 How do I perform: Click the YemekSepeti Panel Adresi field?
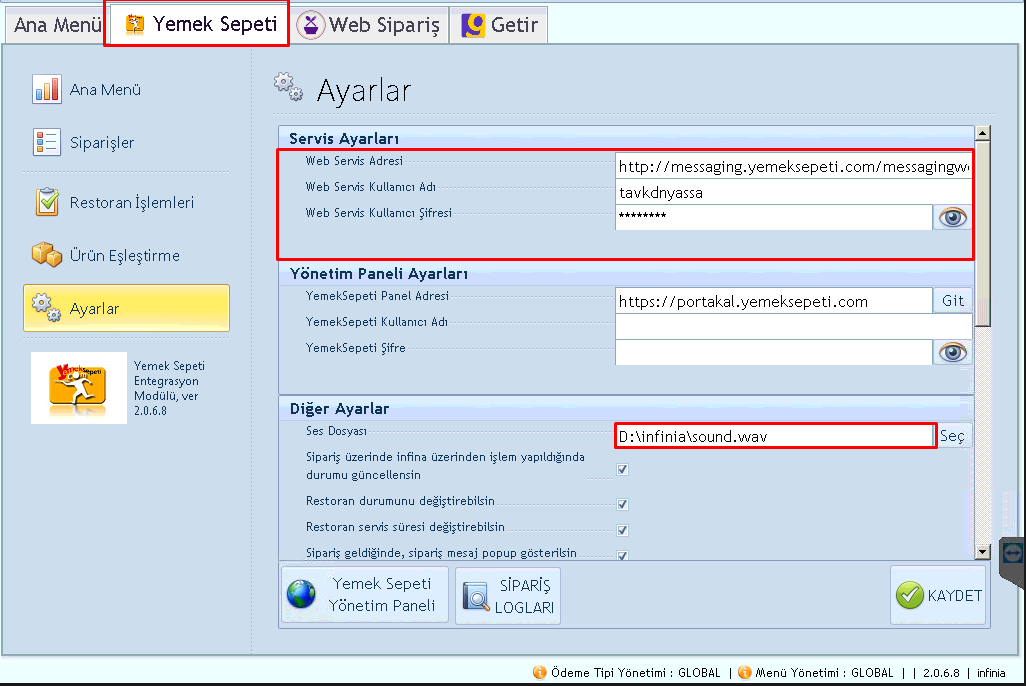(773, 301)
